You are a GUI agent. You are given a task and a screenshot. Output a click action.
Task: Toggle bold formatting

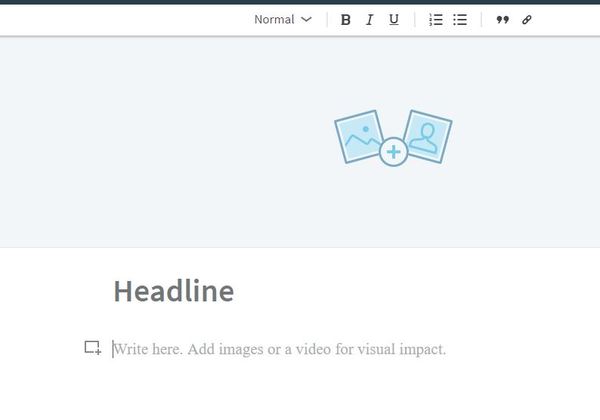coord(346,20)
